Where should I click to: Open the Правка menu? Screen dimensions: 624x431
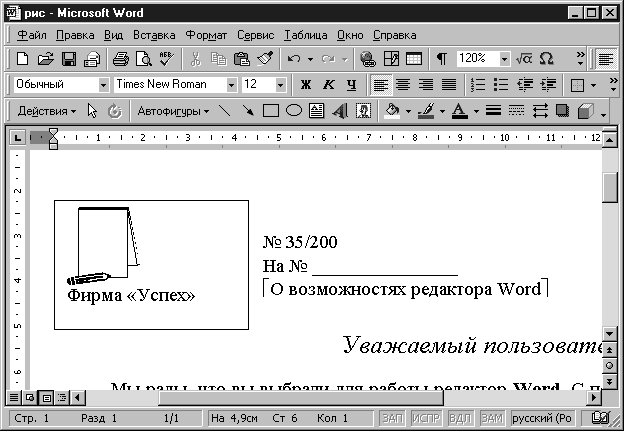pos(75,35)
